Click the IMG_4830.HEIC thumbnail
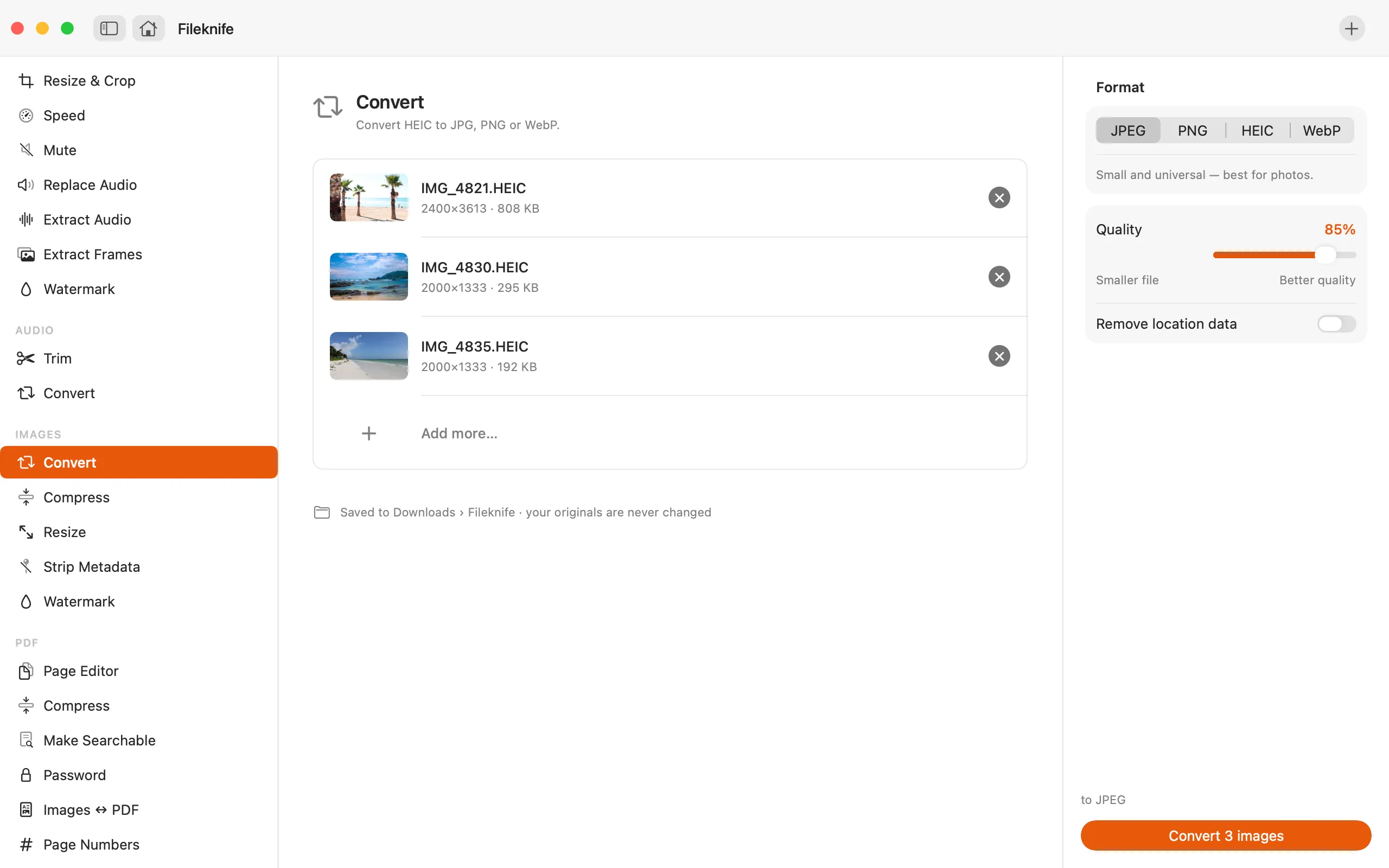The image size is (1389, 868). (x=369, y=277)
